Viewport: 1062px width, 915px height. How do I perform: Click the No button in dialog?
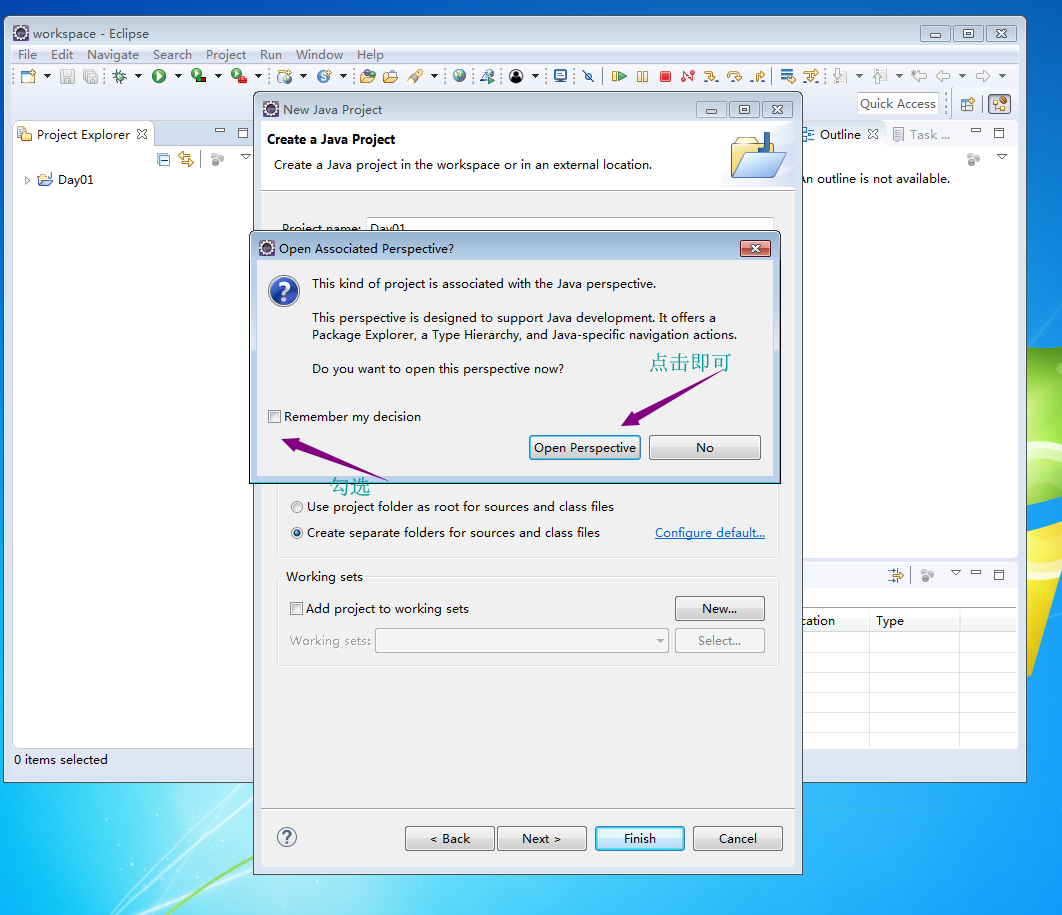pos(704,448)
